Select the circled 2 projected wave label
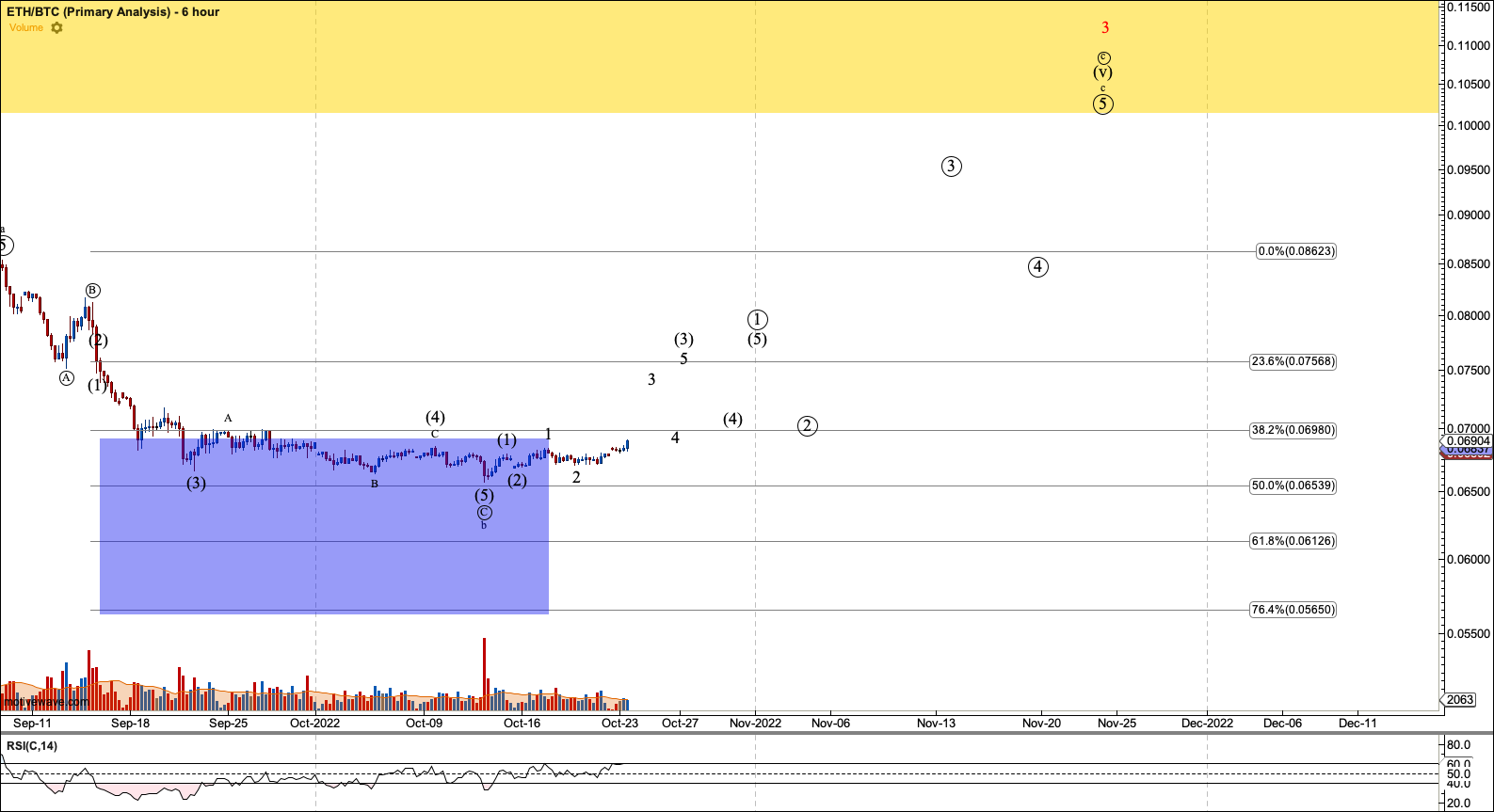Viewport: 1494px width, 812px height. 808,426
